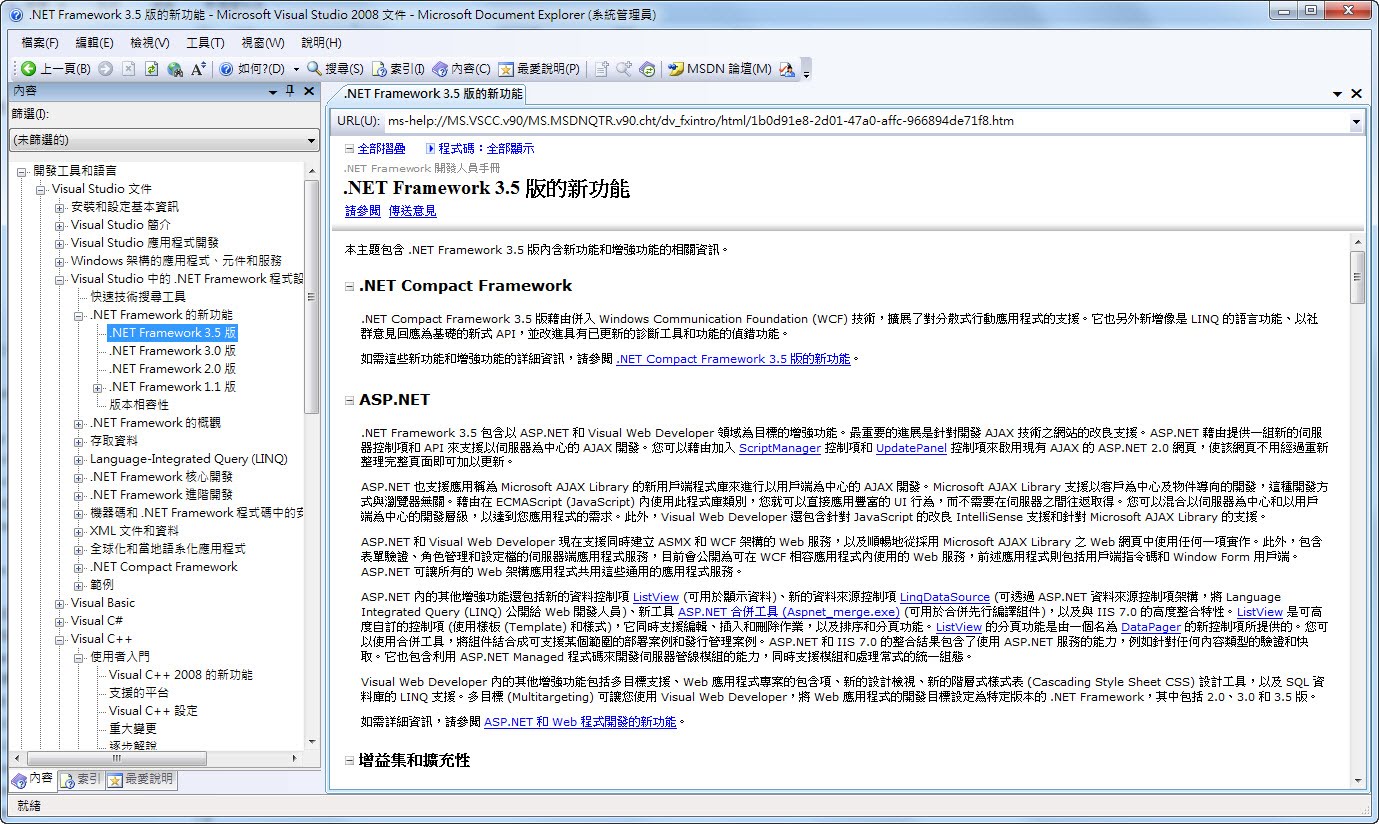This screenshot has height=824, width=1379.
Task: Open the 編輯(E) menu
Action: [95, 43]
